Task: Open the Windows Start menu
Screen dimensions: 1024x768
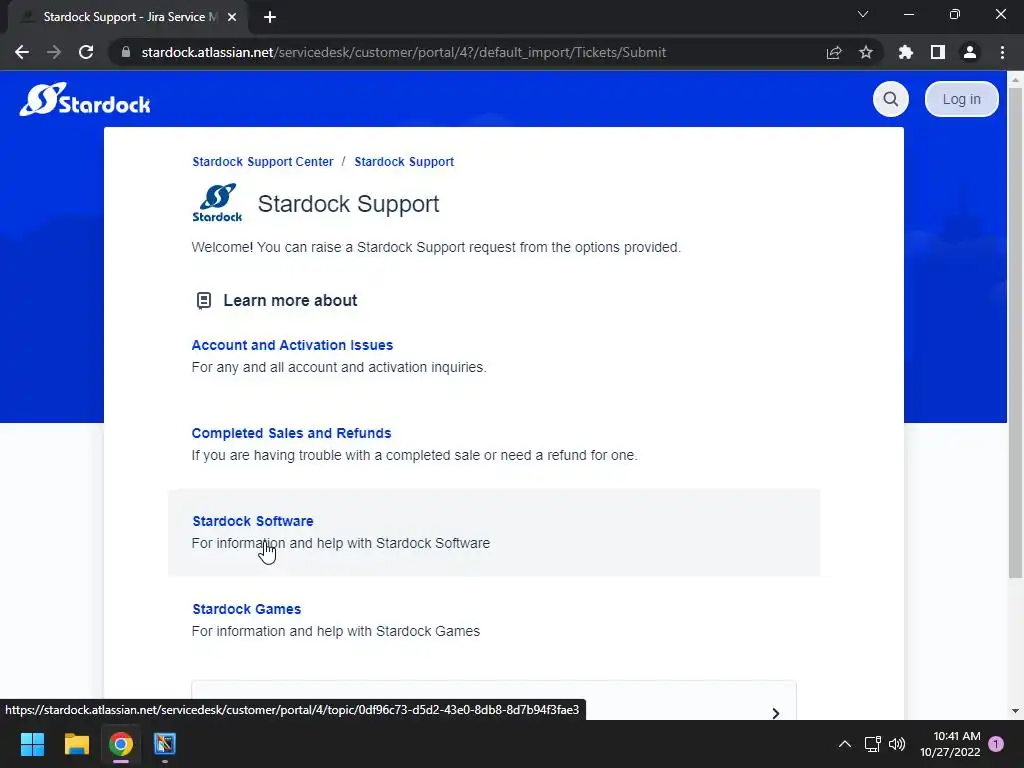Action: [32, 744]
